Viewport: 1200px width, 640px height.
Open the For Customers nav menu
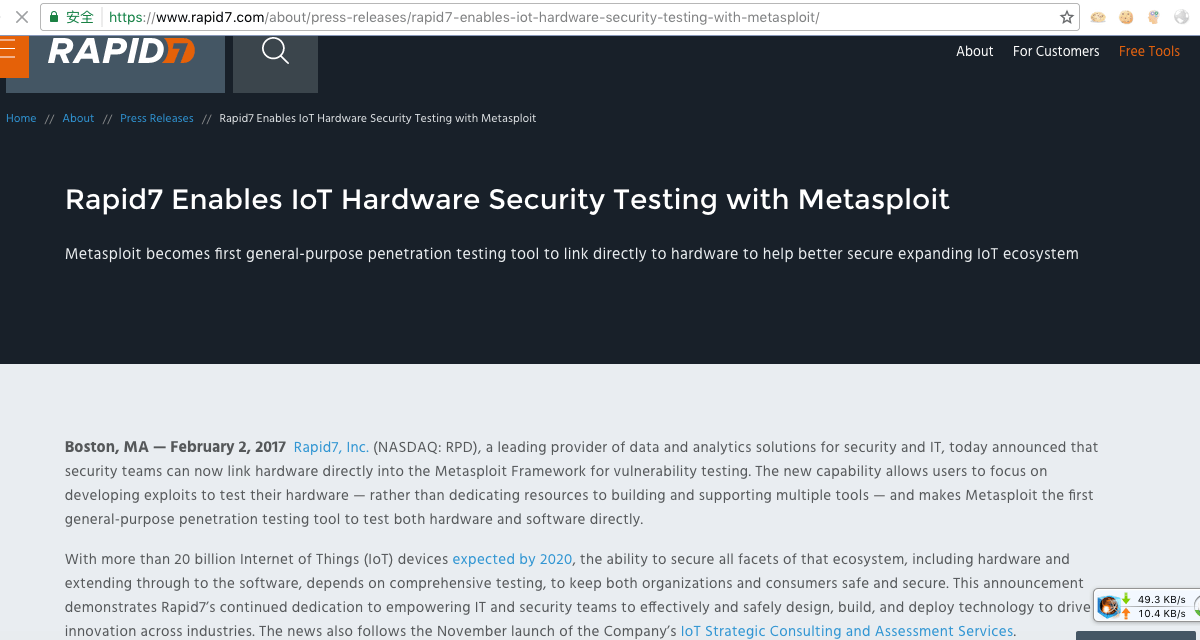(x=1055, y=51)
